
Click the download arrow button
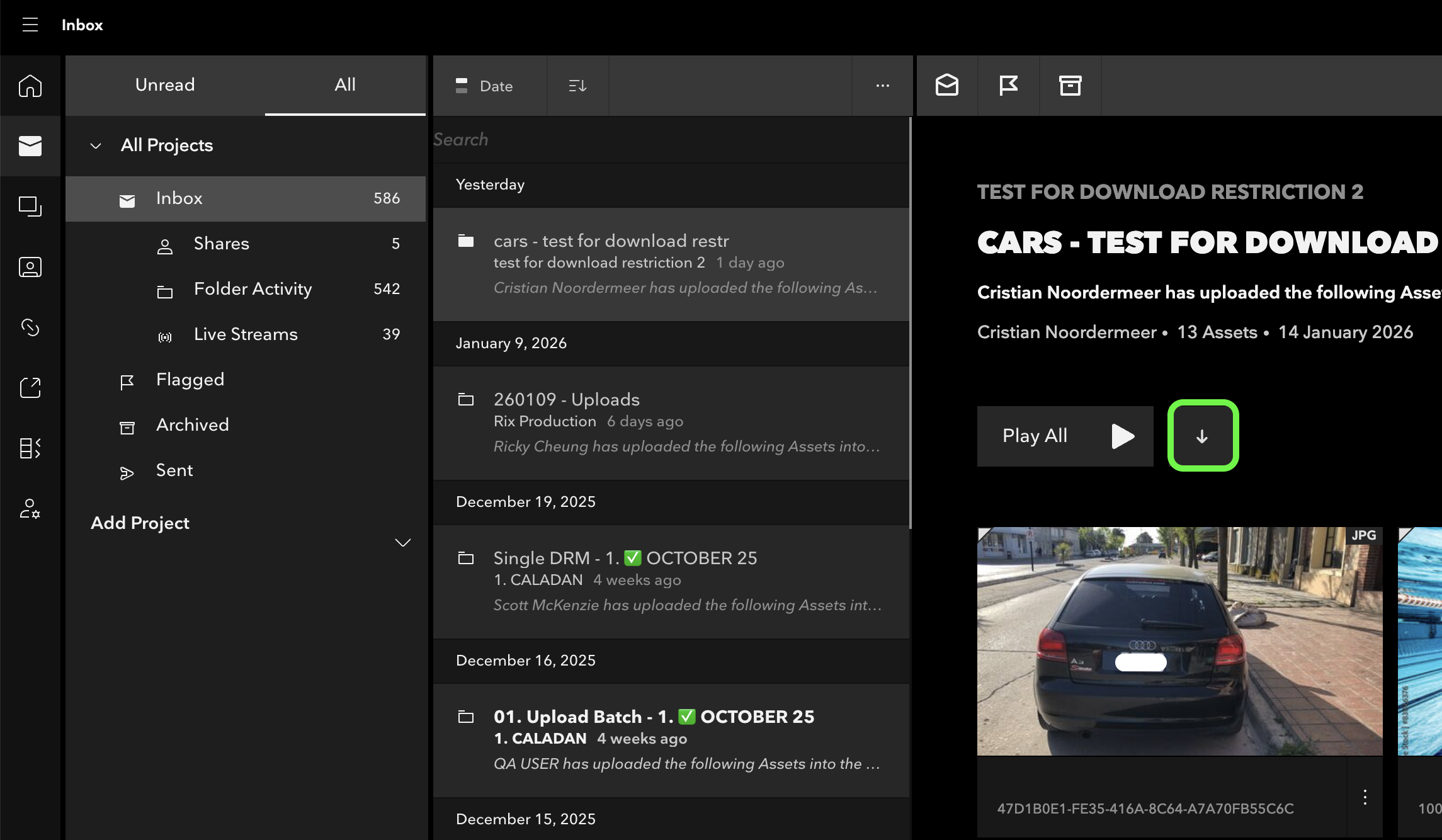pyautogui.click(x=1202, y=436)
